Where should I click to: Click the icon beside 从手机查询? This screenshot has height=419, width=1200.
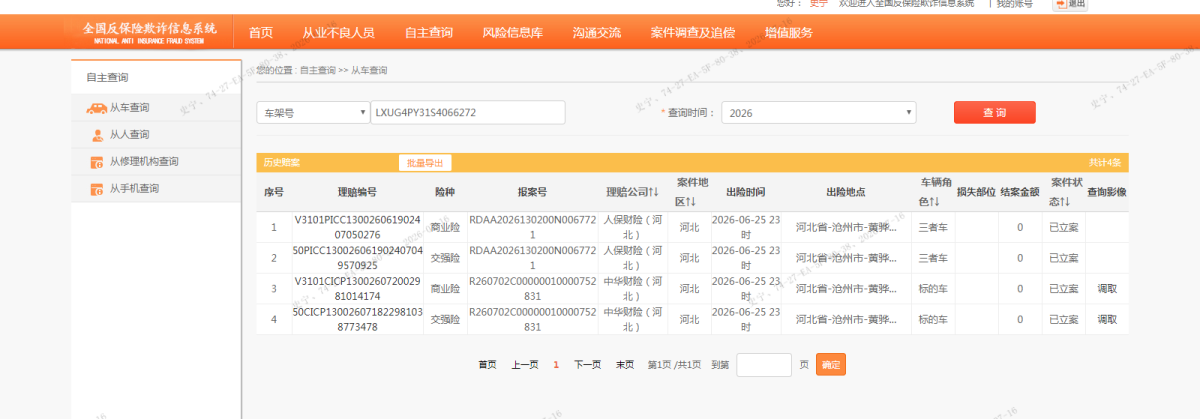click(97, 189)
